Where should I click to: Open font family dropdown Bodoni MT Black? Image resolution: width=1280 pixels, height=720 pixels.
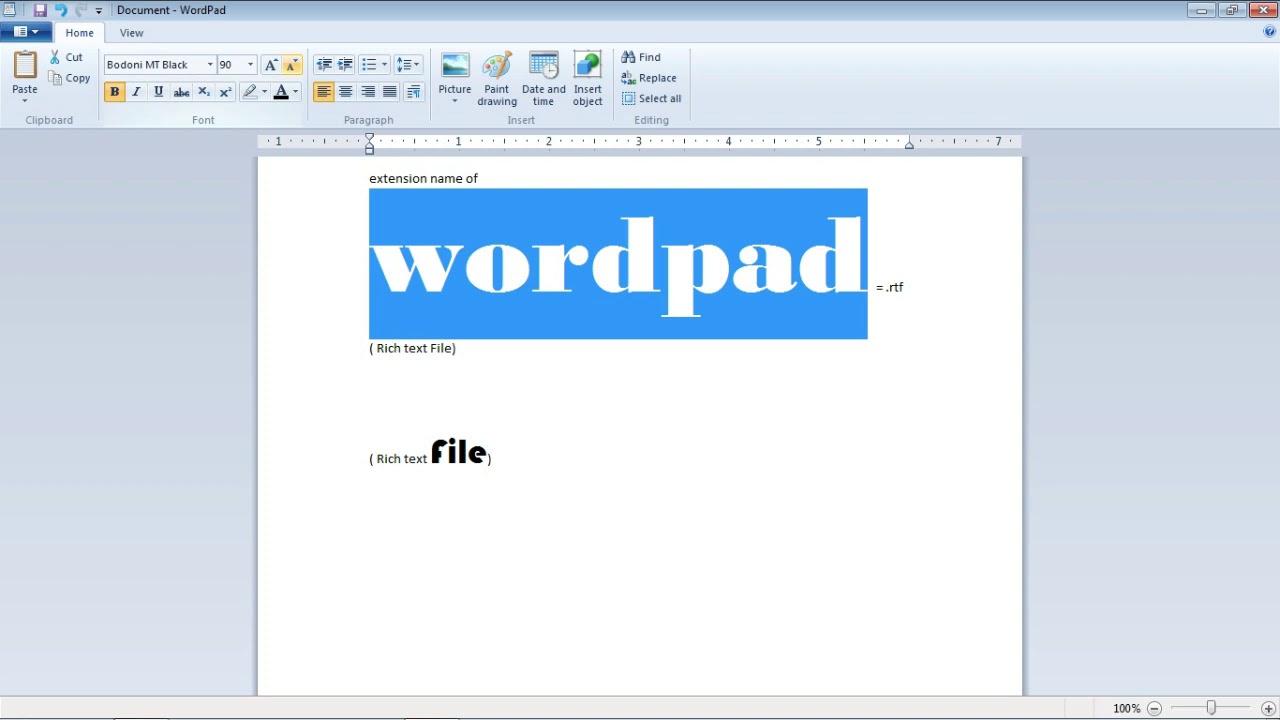point(210,65)
